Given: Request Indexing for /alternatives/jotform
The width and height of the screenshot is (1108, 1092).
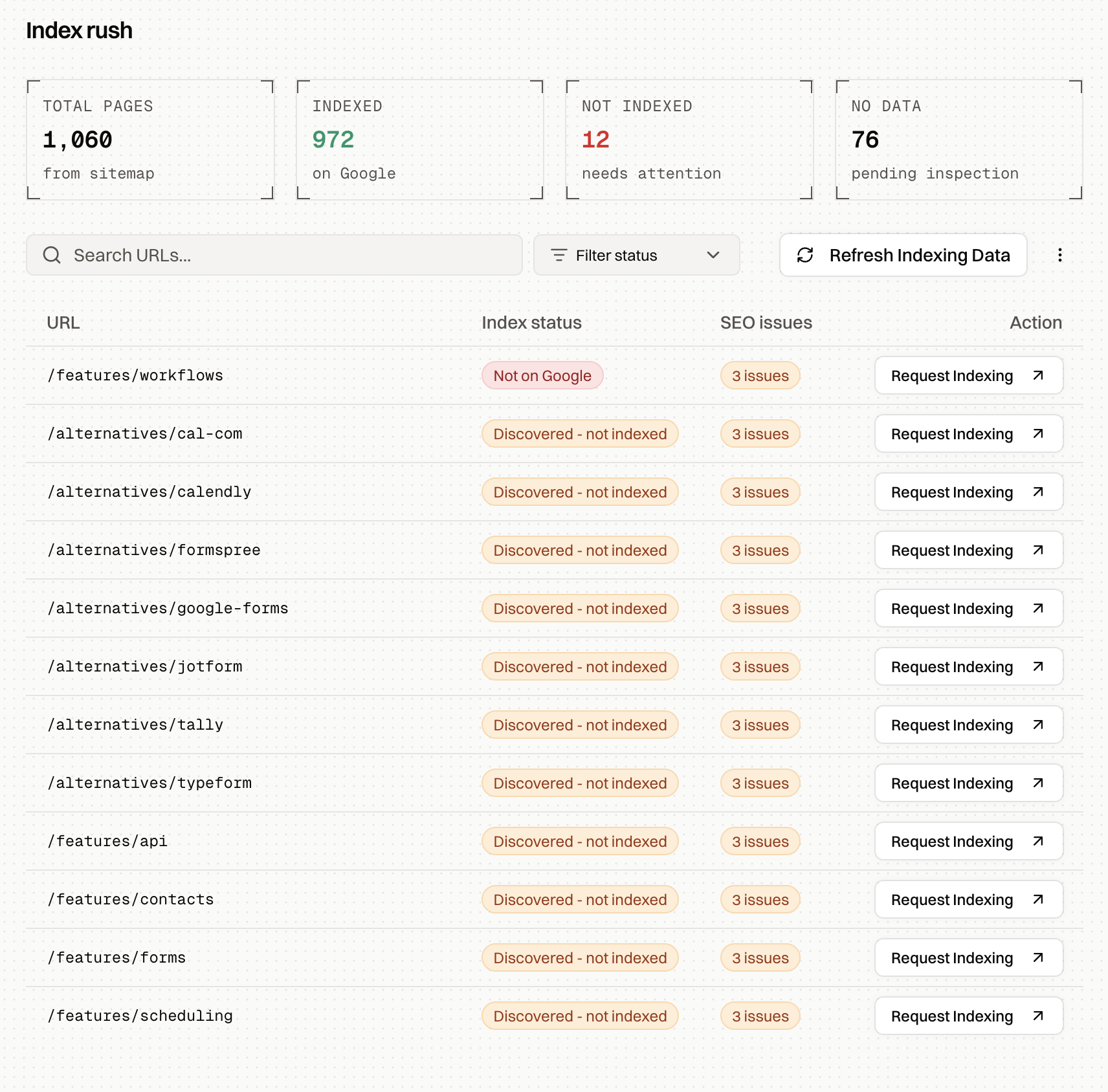Looking at the screenshot, I should 969,666.
